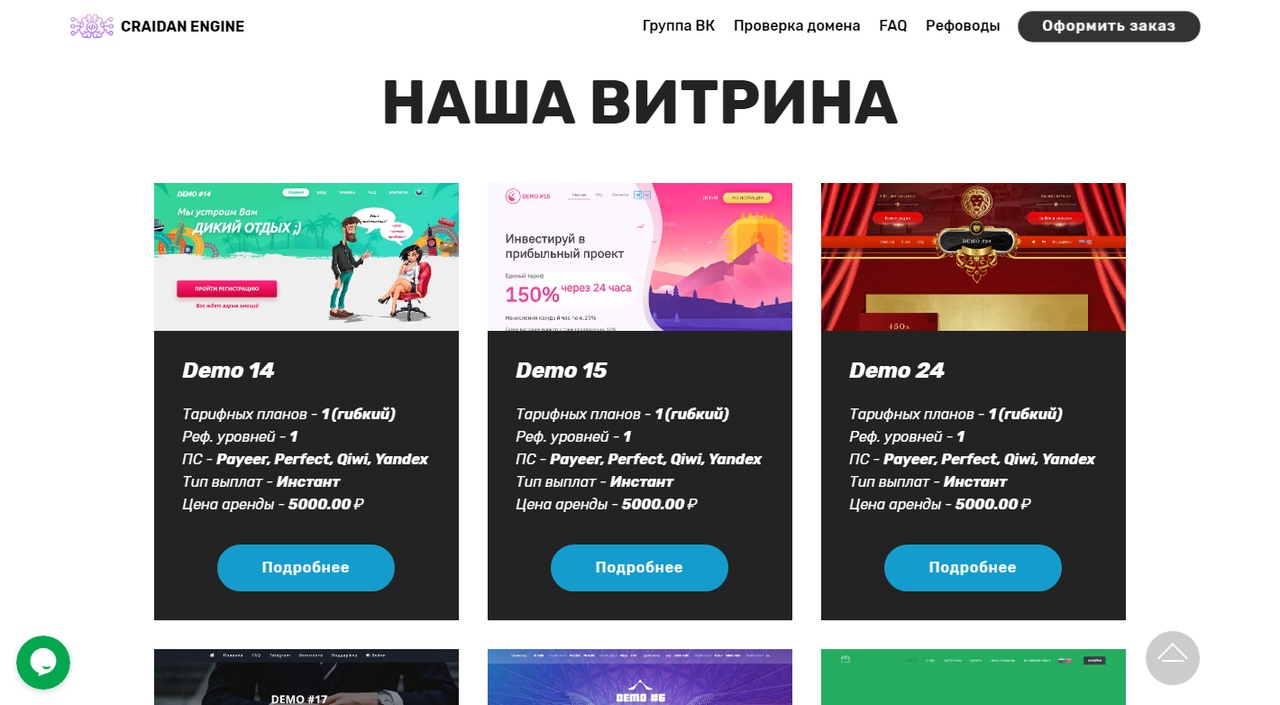Open the Demo #17 dark preview thumbnail
Viewport: 1280px width, 705px height.
(306, 677)
